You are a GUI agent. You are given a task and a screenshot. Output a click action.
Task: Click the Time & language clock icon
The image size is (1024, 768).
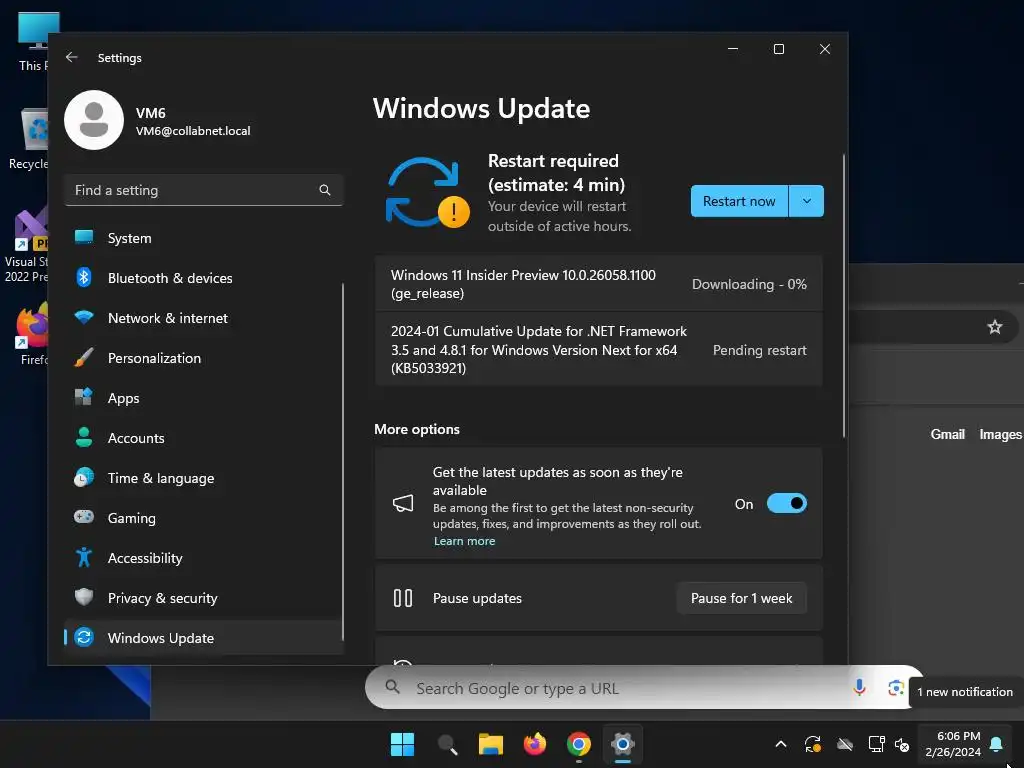(x=84, y=477)
